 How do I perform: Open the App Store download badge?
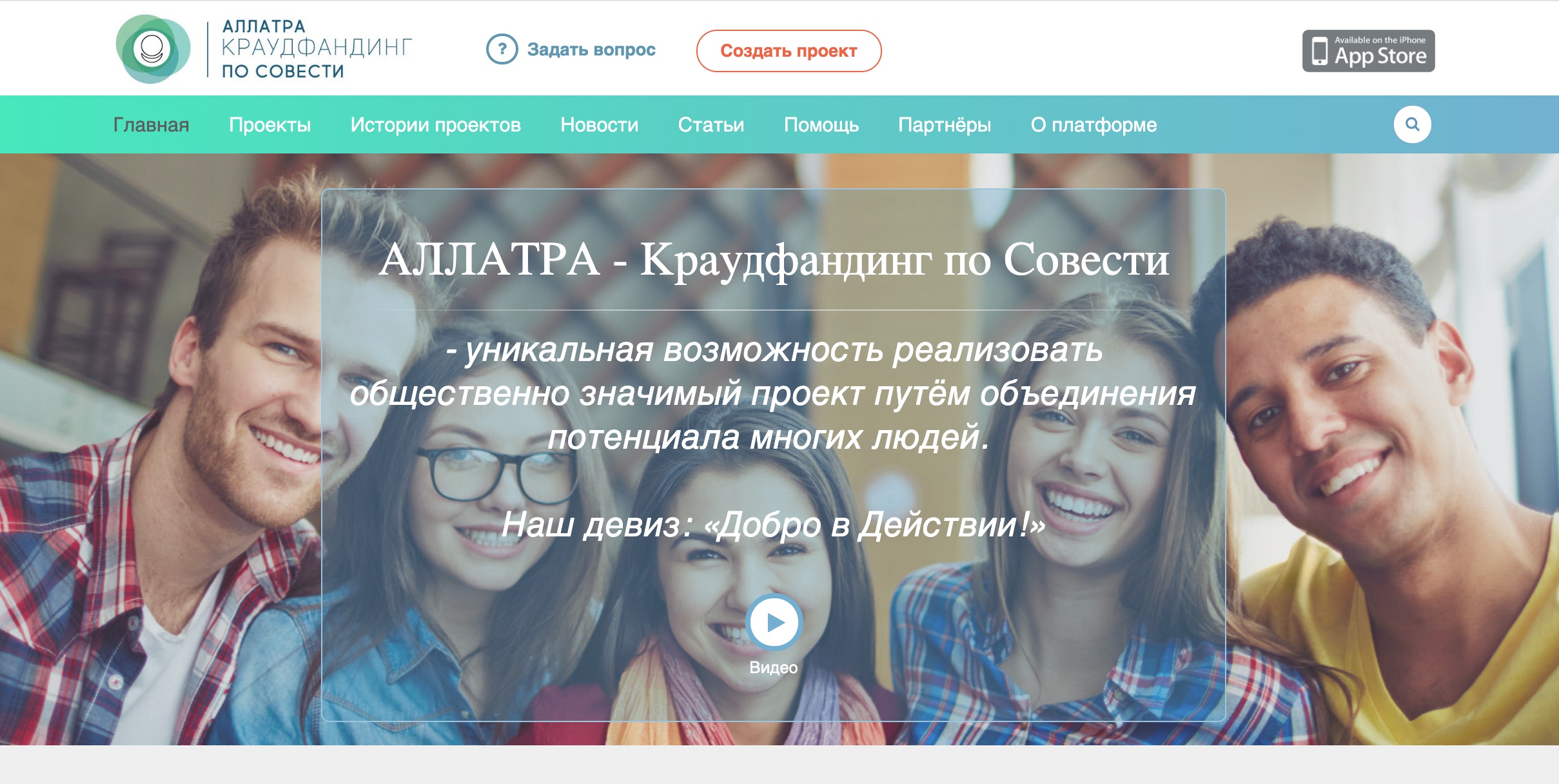tap(1368, 50)
